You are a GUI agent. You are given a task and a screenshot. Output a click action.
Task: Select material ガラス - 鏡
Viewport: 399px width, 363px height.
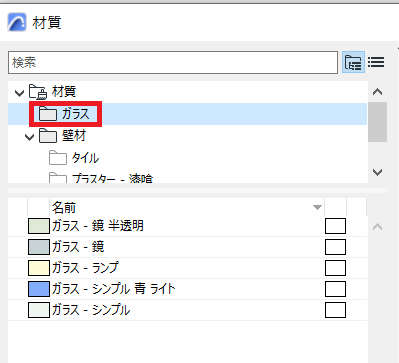coord(187,247)
